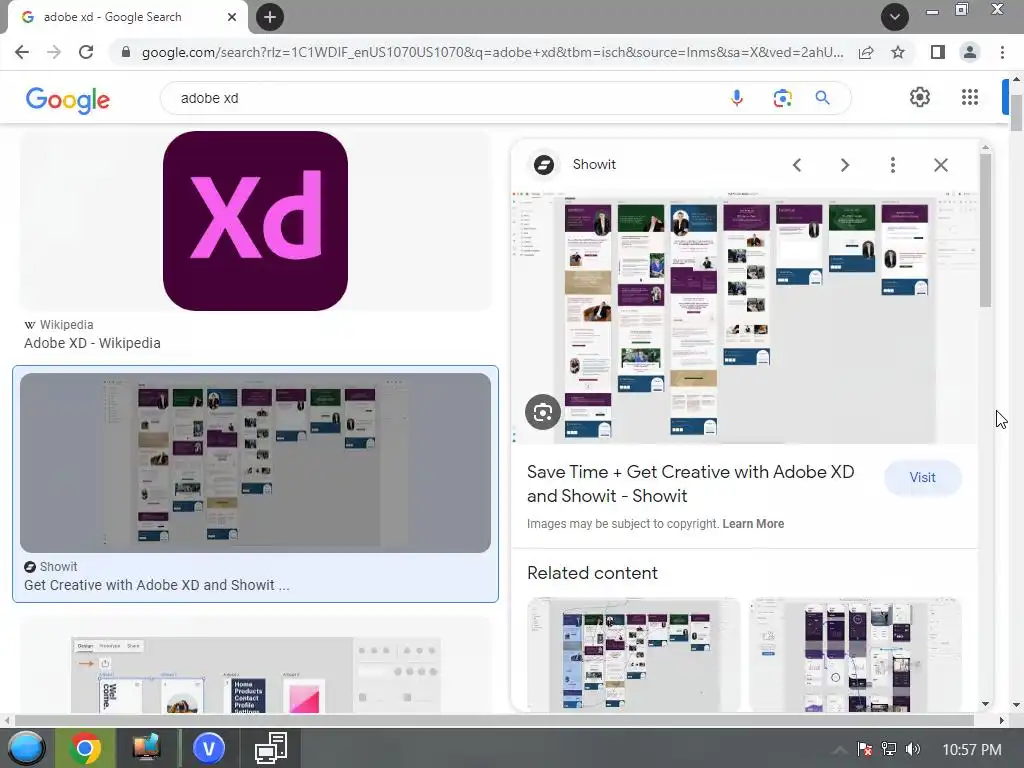
Task: Open the Save Time + Get Creative title link
Action: [690, 484]
